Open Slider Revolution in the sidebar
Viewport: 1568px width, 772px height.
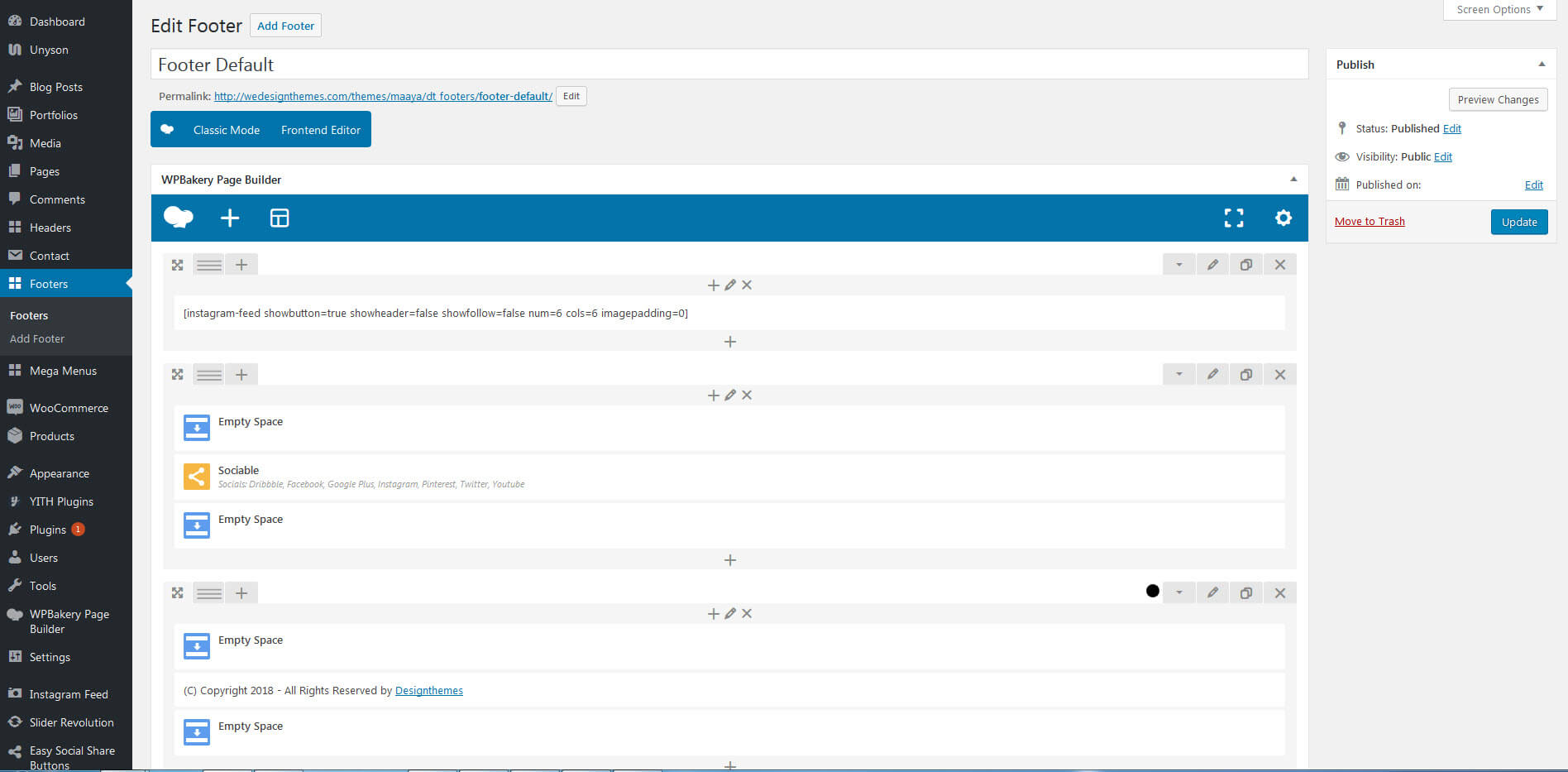click(x=71, y=722)
